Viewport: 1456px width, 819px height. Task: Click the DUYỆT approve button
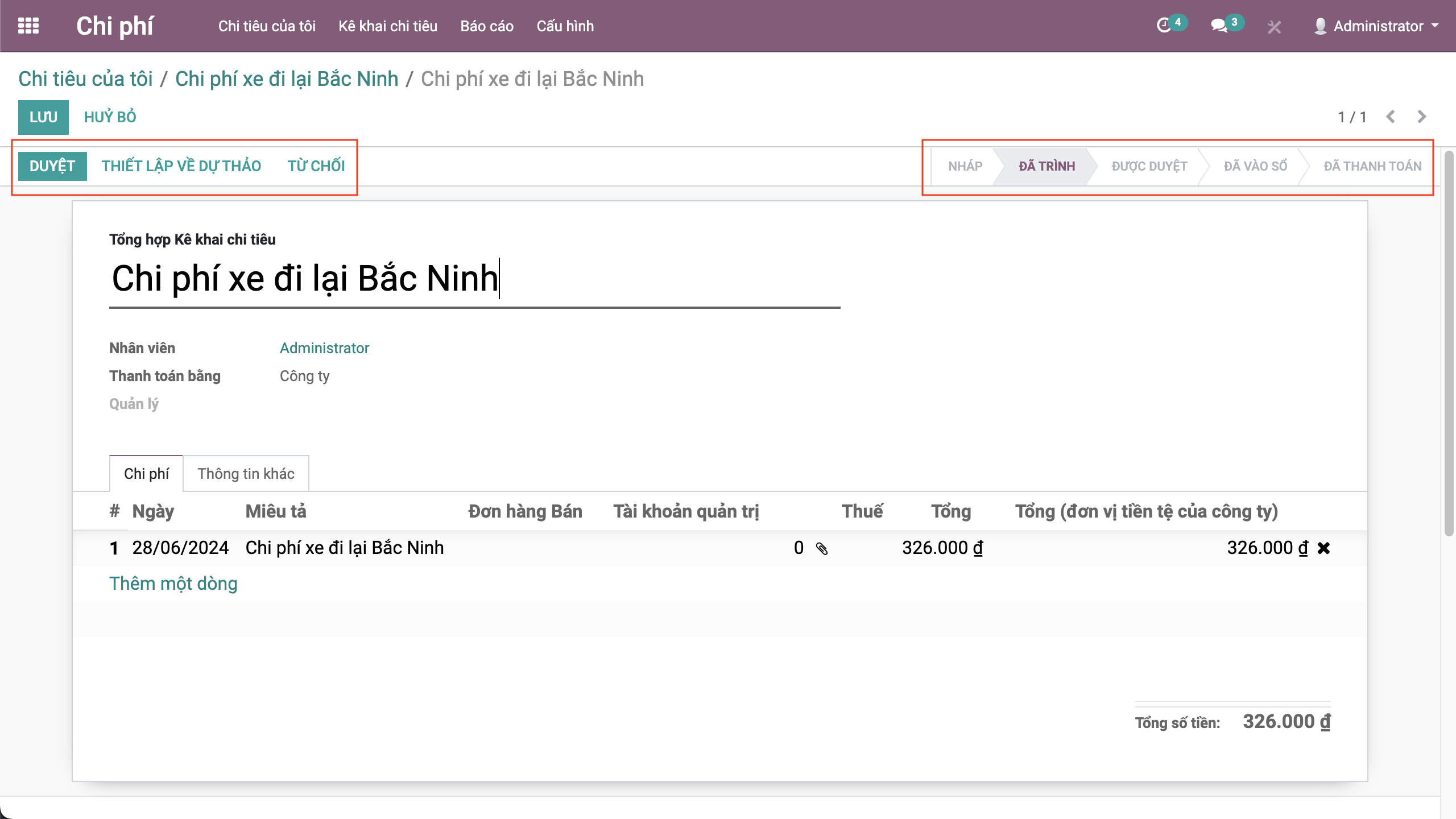click(x=52, y=166)
